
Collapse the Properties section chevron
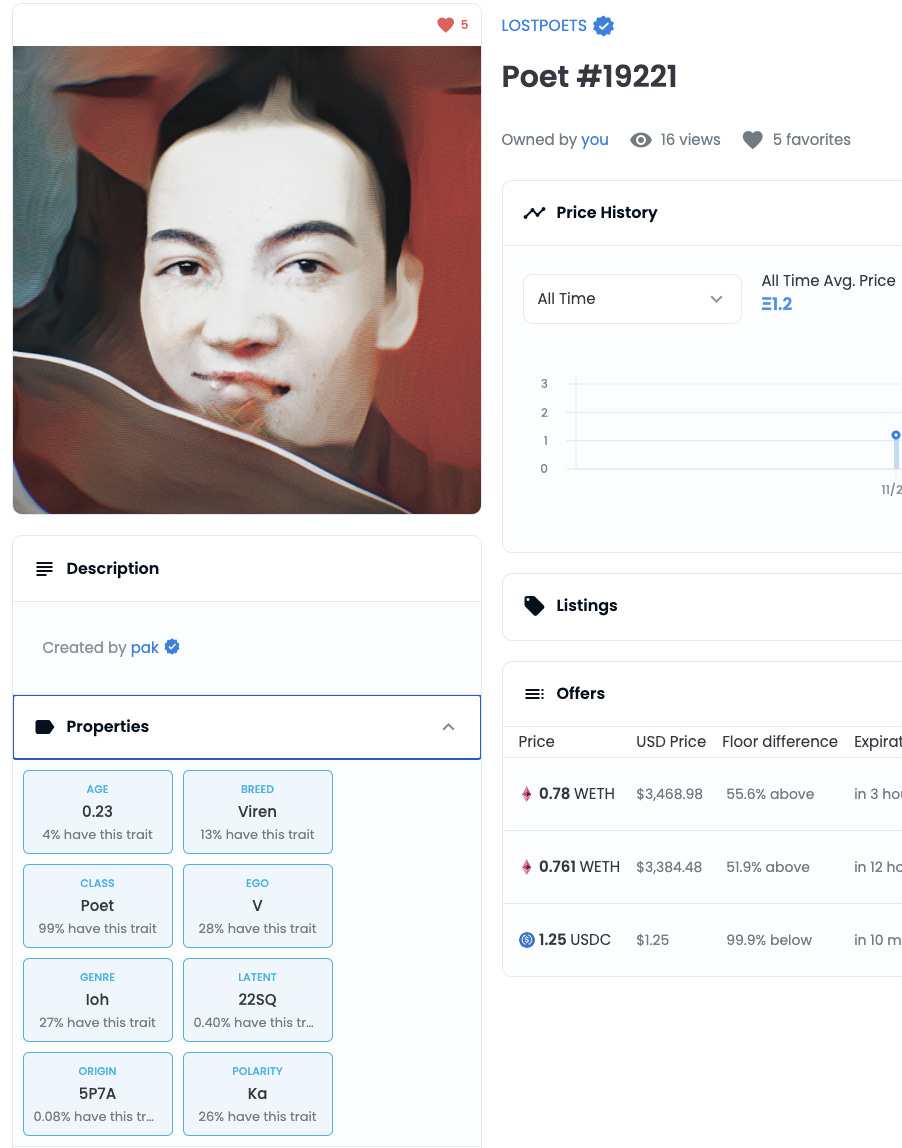point(449,727)
